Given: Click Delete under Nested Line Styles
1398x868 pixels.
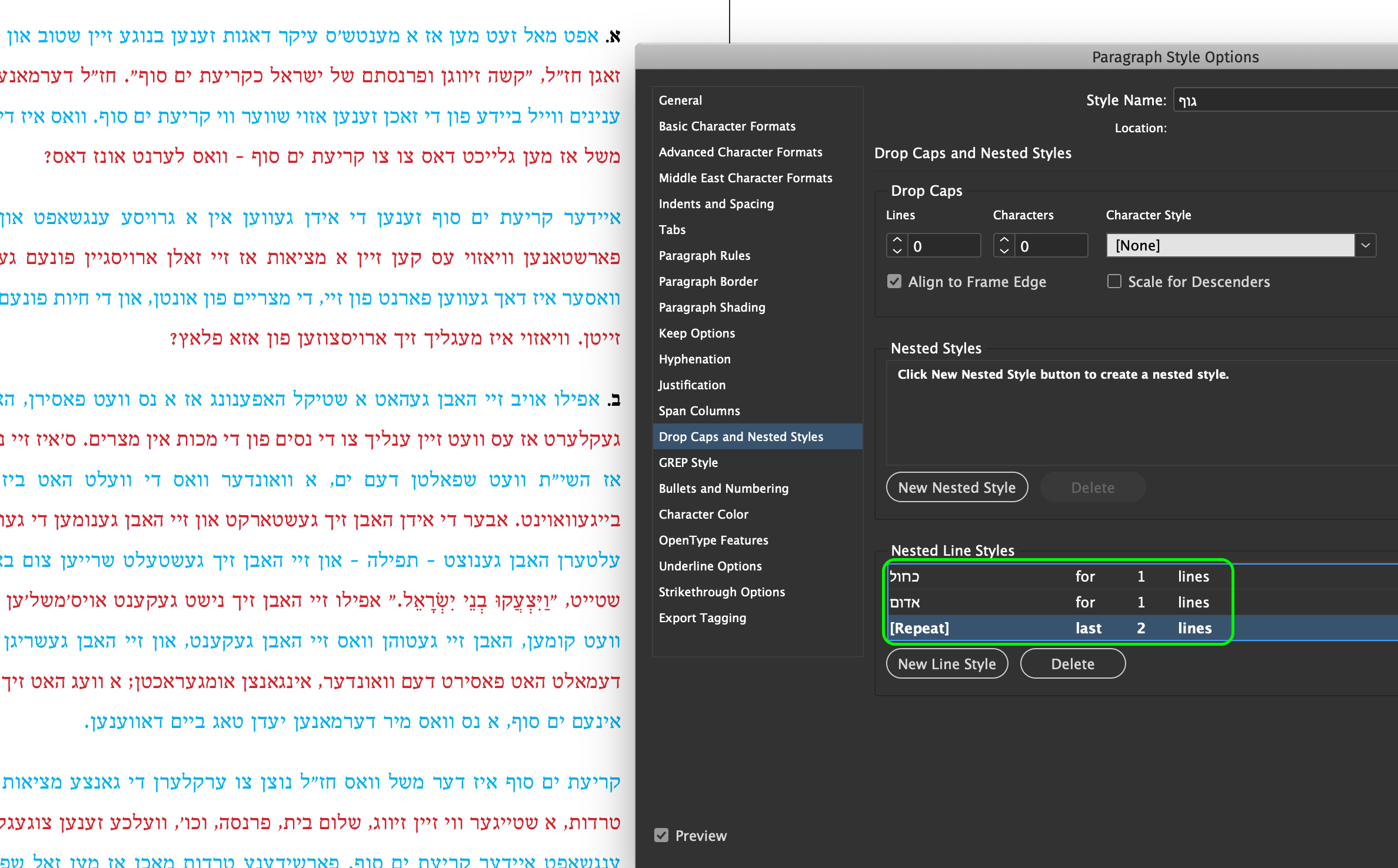Looking at the screenshot, I should (x=1073, y=663).
